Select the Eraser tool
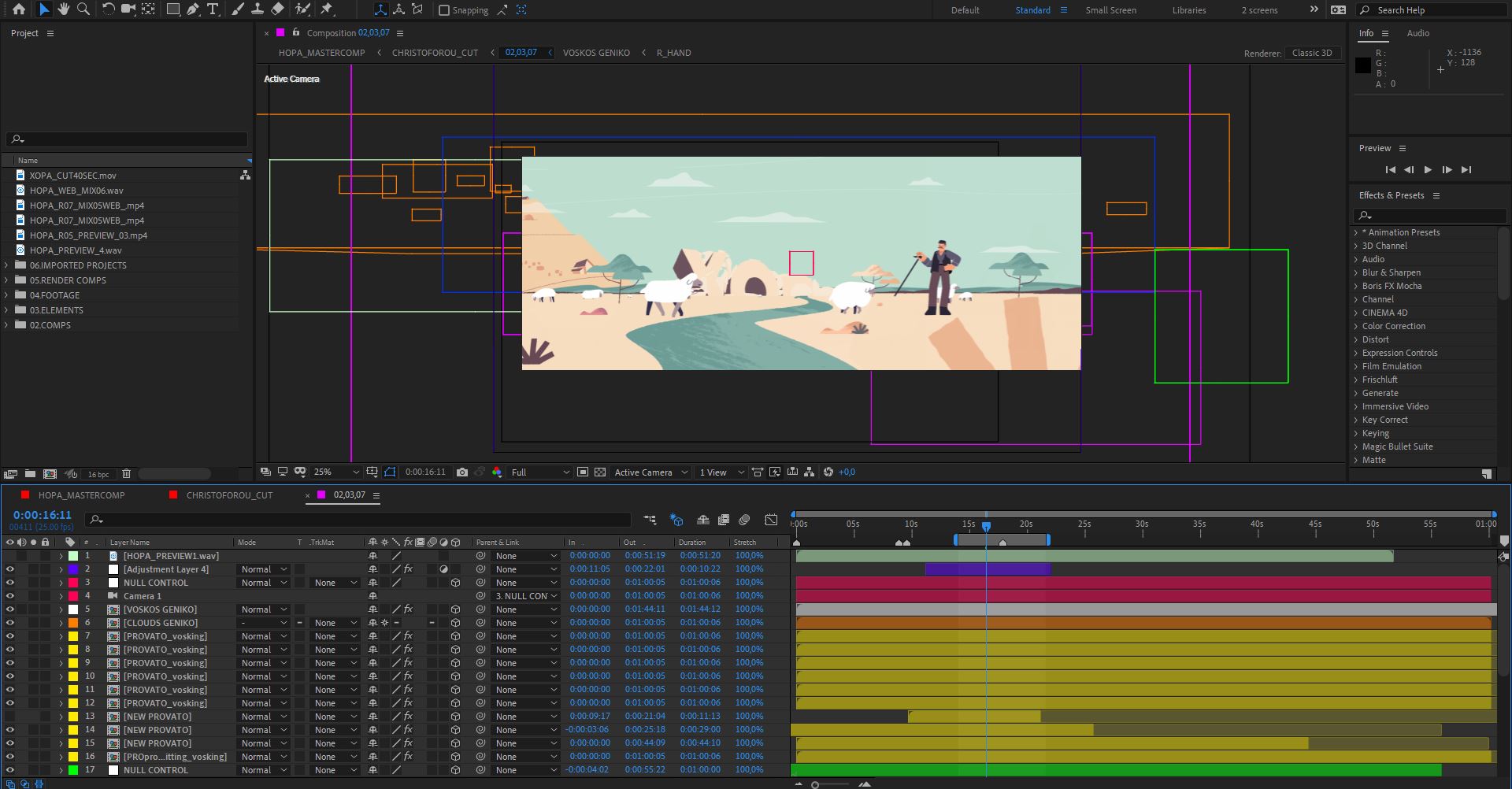 click(x=277, y=9)
